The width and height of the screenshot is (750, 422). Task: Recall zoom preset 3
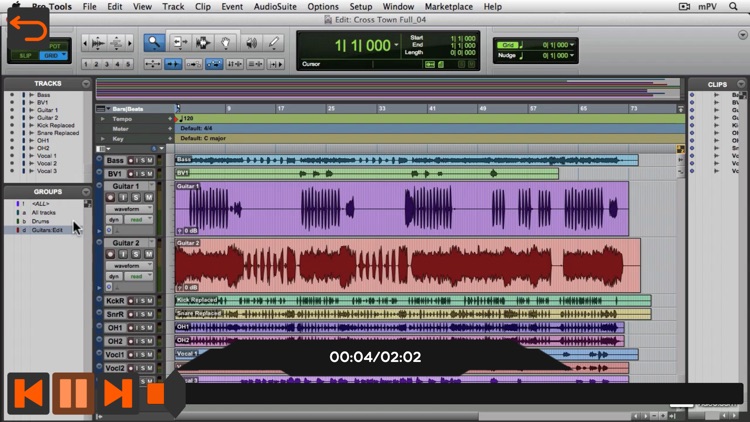(x=107, y=64)
